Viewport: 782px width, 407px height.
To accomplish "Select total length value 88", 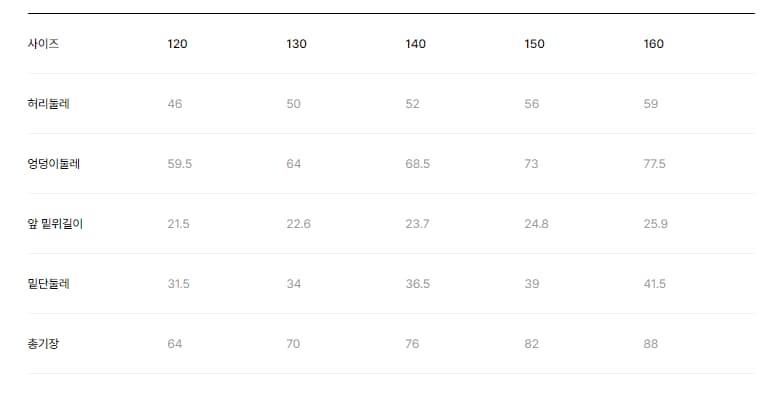I will click(x=651, y=344).
